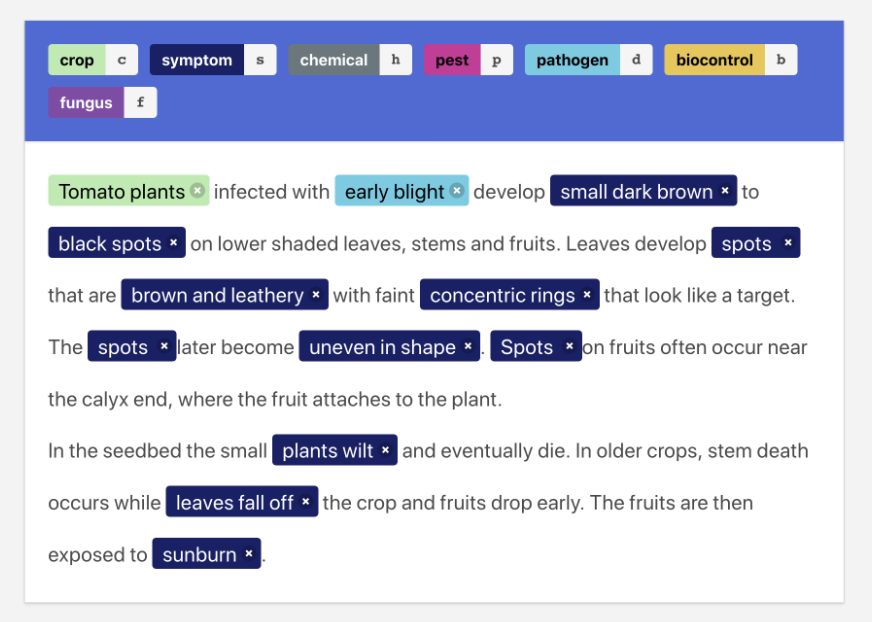Remove the 'brown and leathery' annotation
872x622 pixels.
(x=315, y=295)
